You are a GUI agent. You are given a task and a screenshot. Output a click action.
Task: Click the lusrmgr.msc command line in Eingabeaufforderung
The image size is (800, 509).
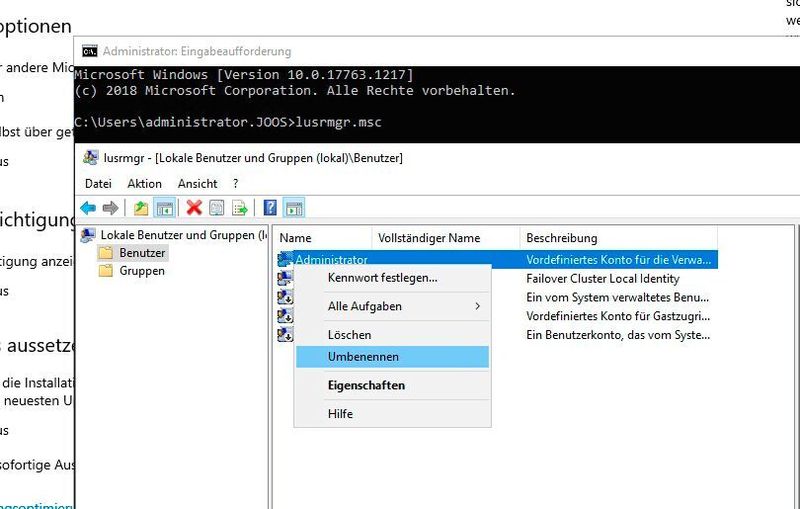[228, 122]
